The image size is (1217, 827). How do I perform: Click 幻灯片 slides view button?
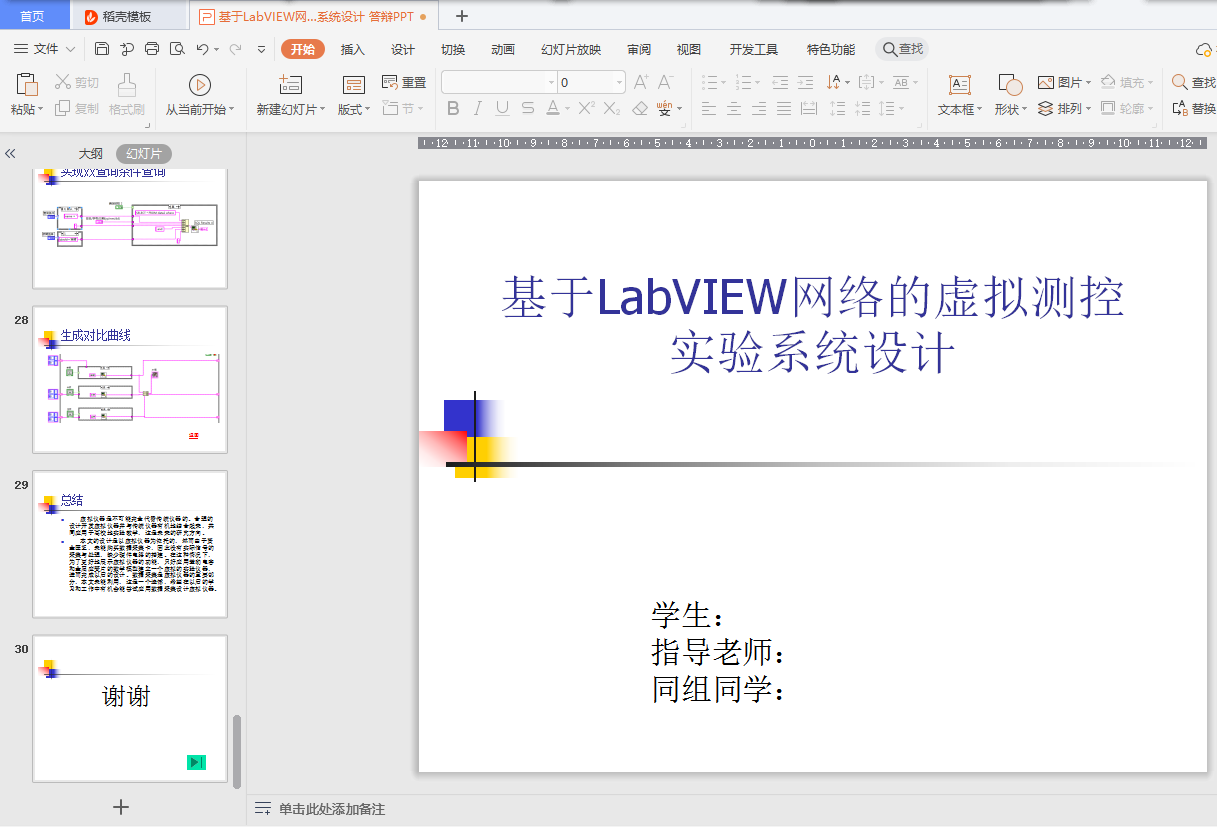tap(144, 154)
